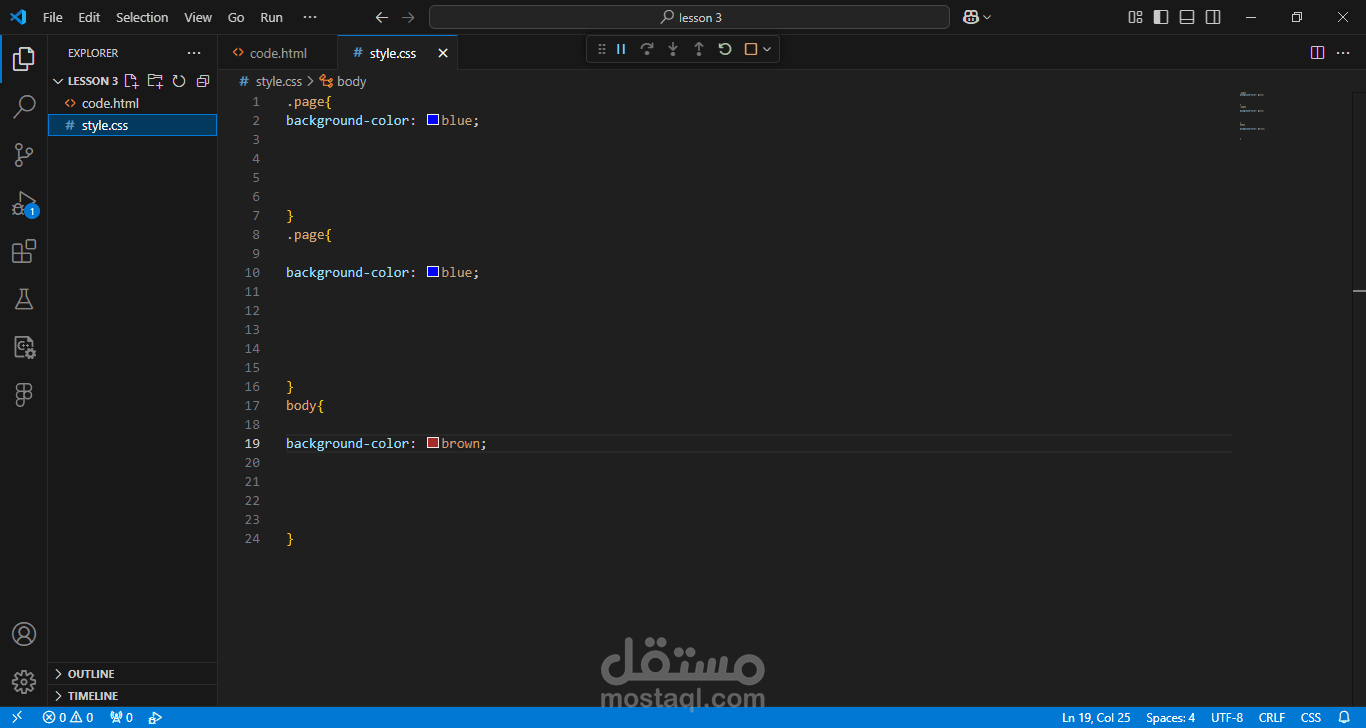Click the code minimap preview
1366x728 pixels.
point(1252,115)
